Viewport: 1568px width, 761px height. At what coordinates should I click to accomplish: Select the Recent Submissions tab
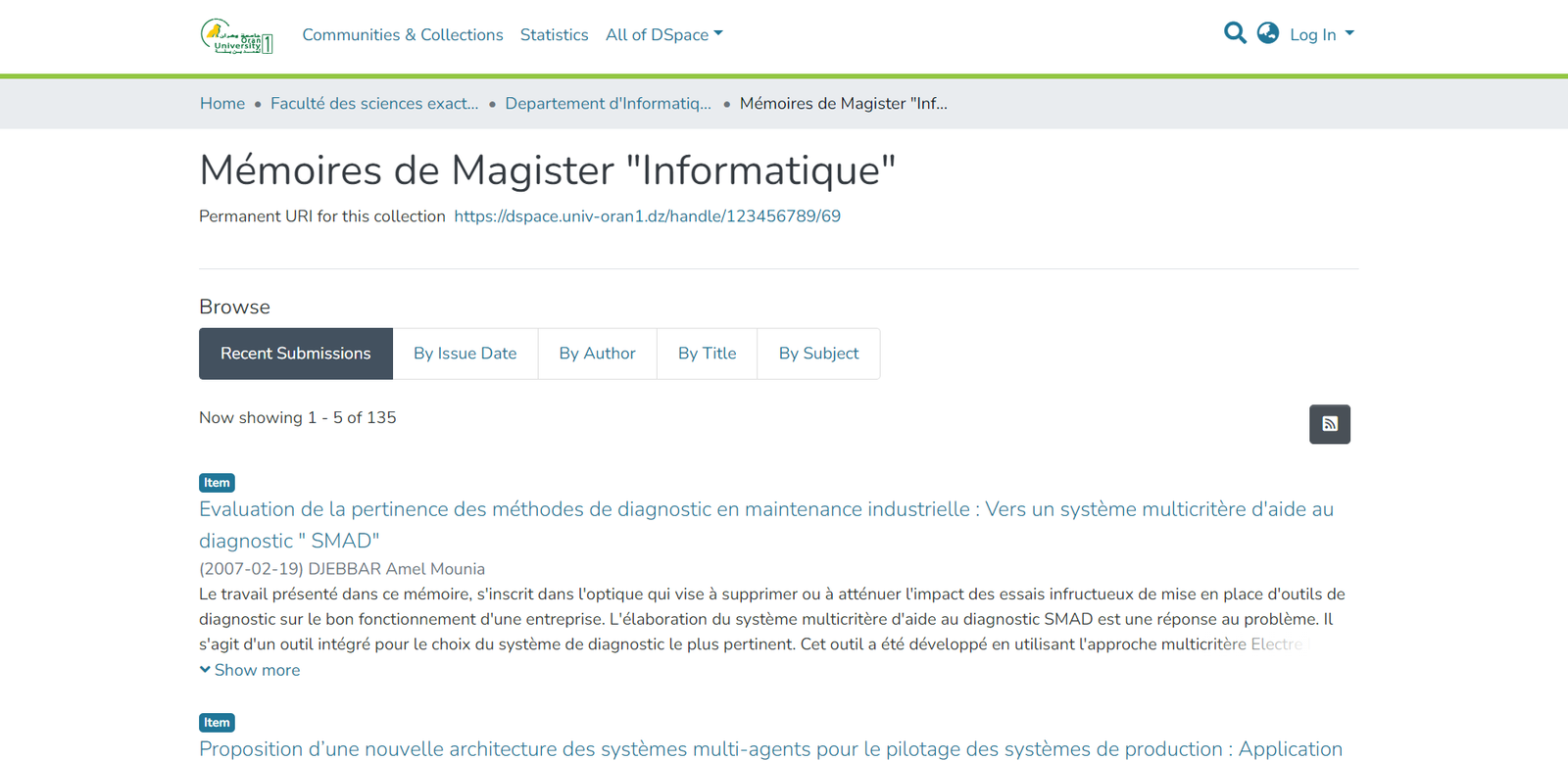tap(295, 354)
